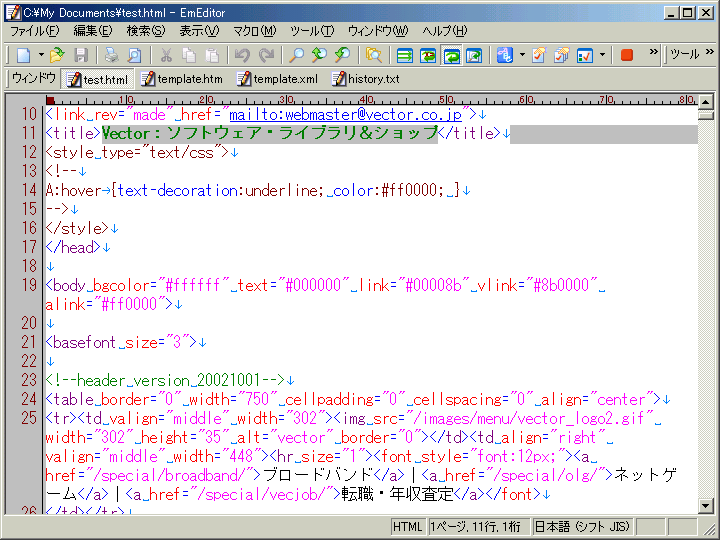Click the ウィンドウ label on tab bar
Screen dimensions: 720x540
coord(34,79)
